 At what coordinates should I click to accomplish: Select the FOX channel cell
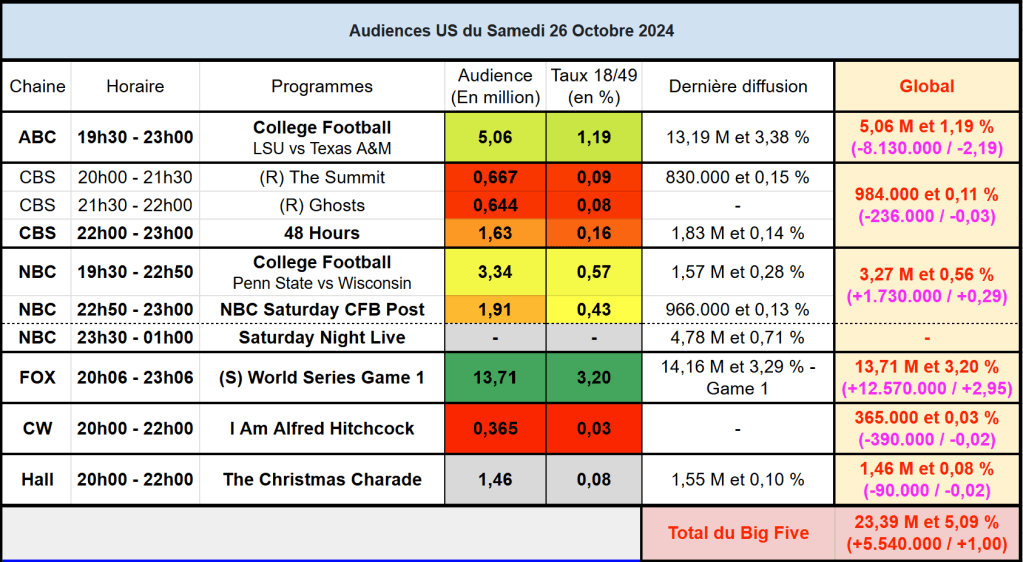tap(37, 378)
